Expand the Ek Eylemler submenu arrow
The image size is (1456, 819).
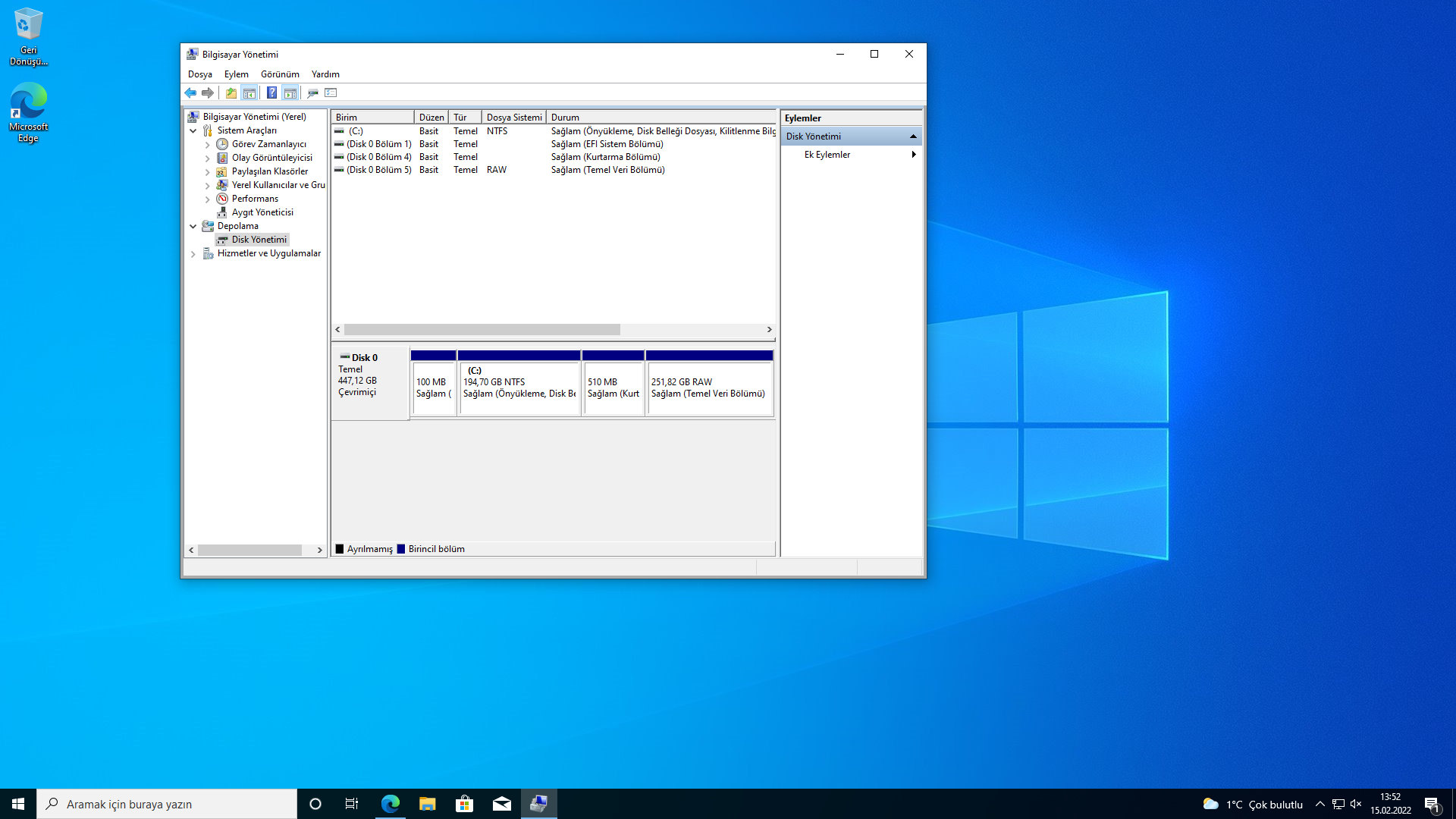[x=913, y=155]
